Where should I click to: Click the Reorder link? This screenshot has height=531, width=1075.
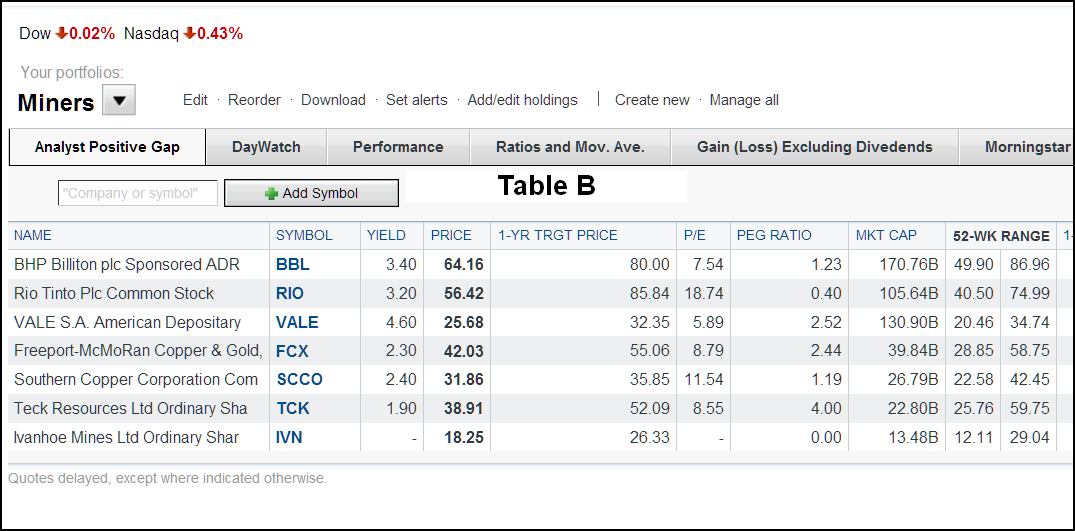[x=254, y=100]
